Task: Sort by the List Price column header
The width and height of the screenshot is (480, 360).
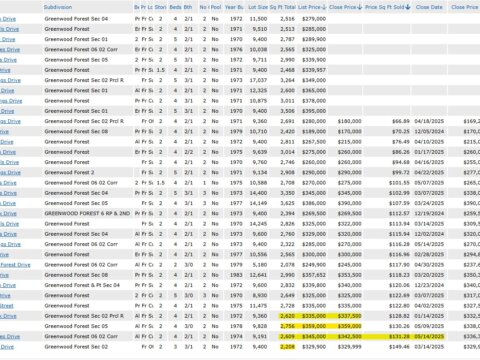Action: (x=309, y=7)
